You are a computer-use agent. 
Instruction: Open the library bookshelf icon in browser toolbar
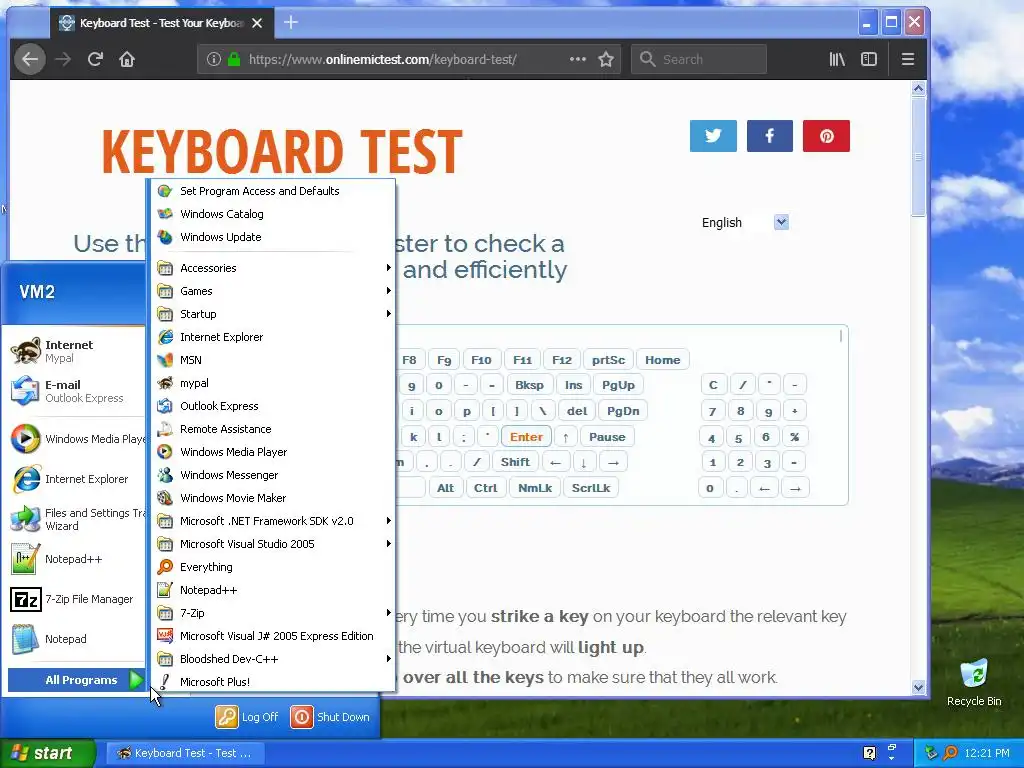(837, 59)
